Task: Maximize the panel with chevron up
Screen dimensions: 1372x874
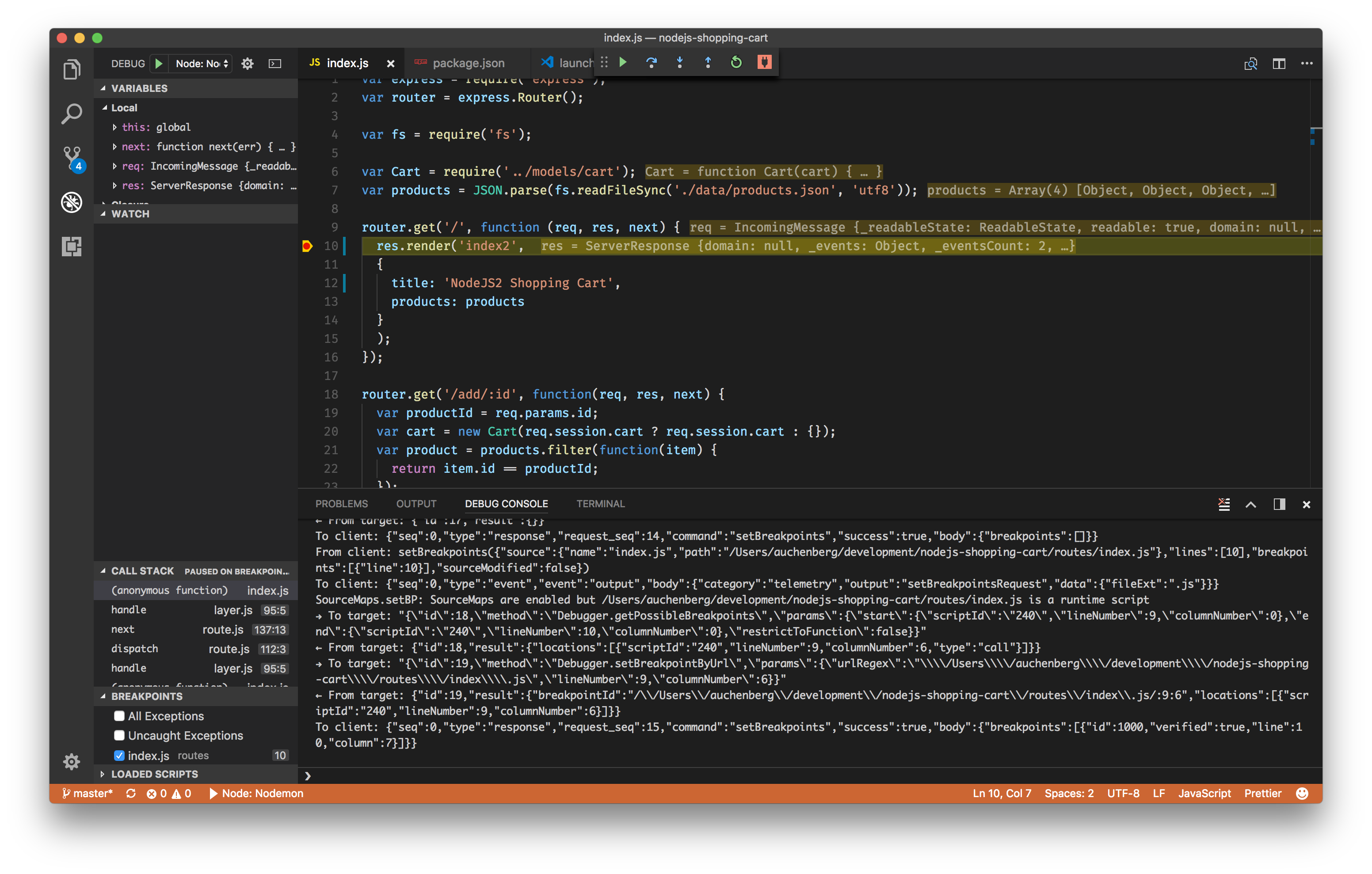Action: [x=1250, y=504]
